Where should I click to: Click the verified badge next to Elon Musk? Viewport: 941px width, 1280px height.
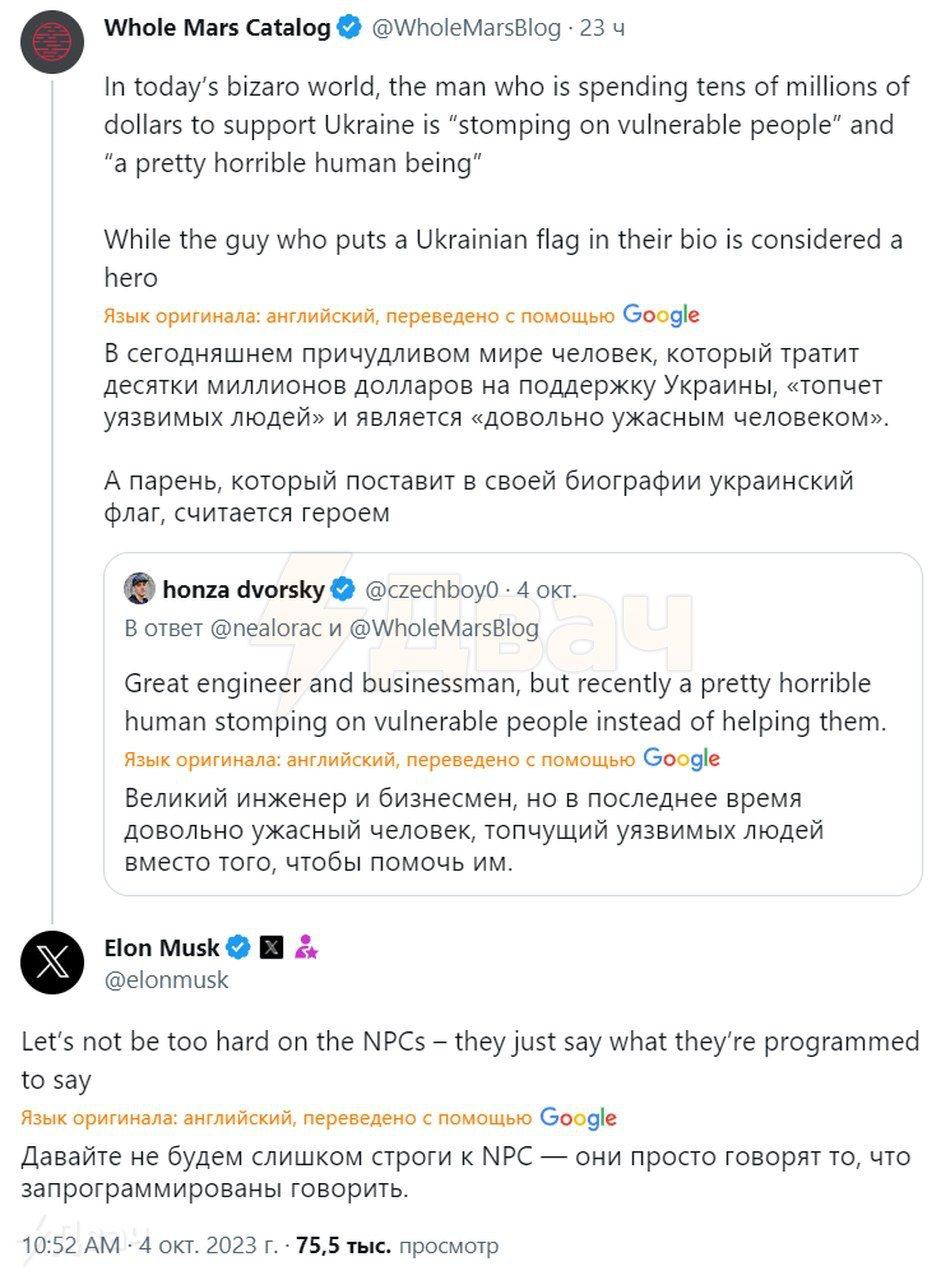click(238, 947)
